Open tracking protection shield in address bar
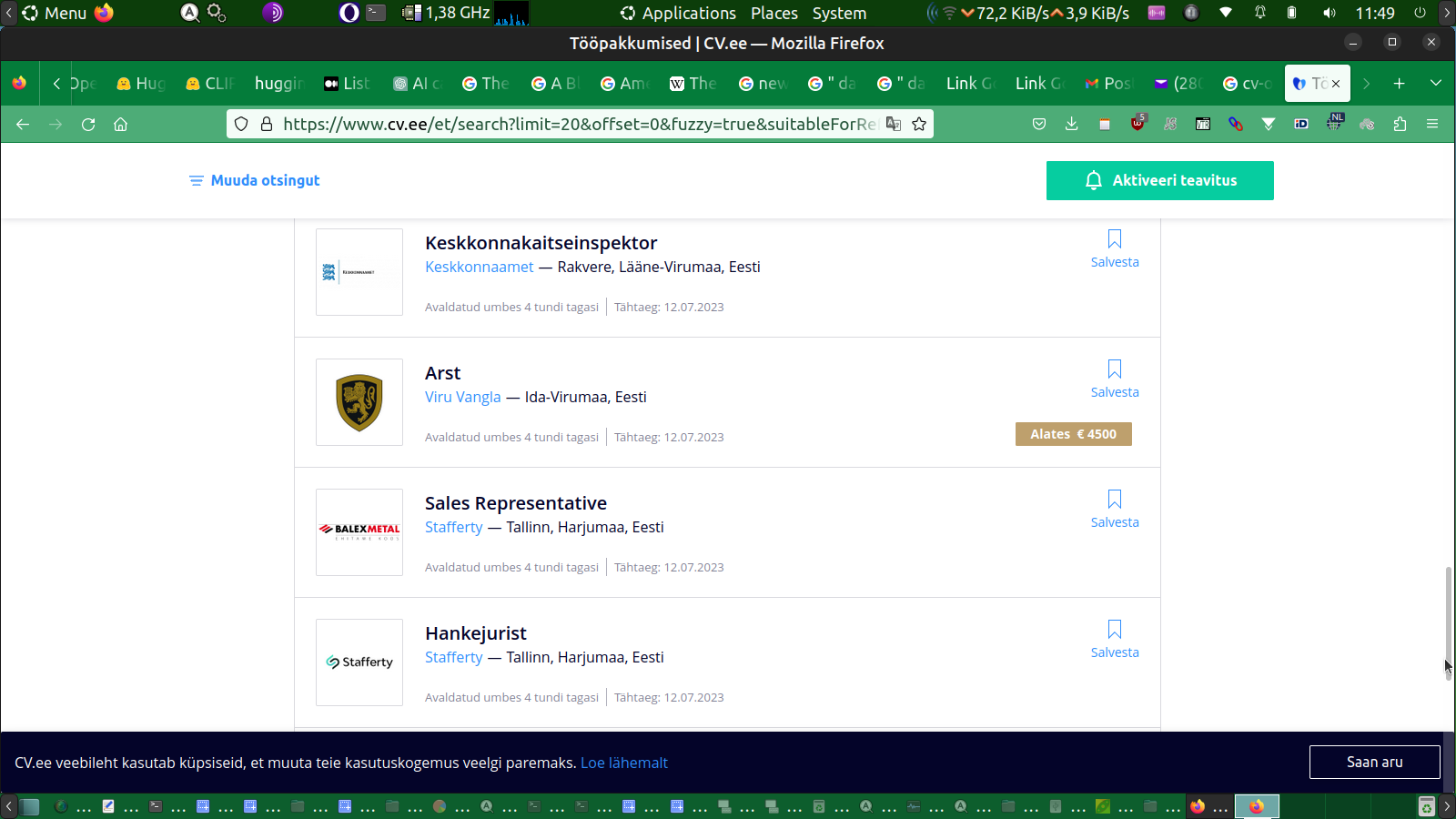 pos(241,124)
